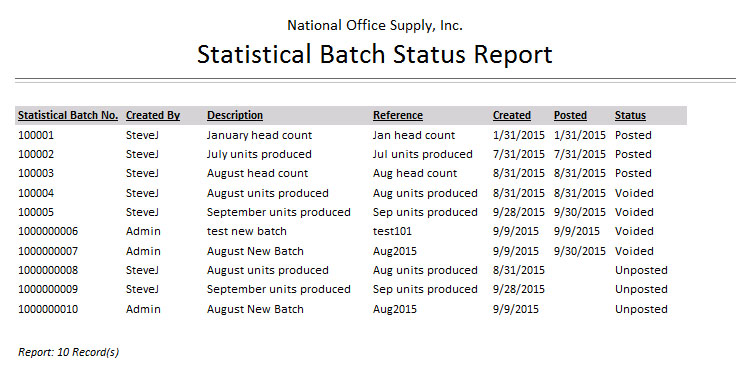Click the Posted column header
Screen dimensions: 751x388
(x=570, y=115)
